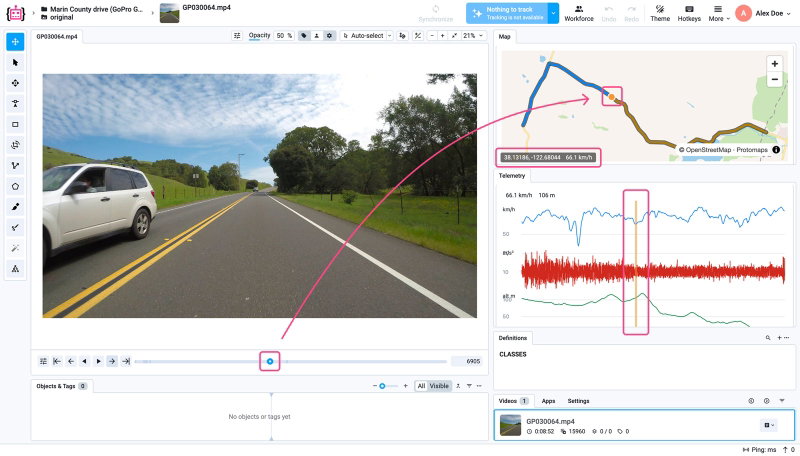Select the graph keypoints tool at toolbar bottom
The height and width of the screenshot is (456, 800).
pyautogui.click(x=15, y=269)
